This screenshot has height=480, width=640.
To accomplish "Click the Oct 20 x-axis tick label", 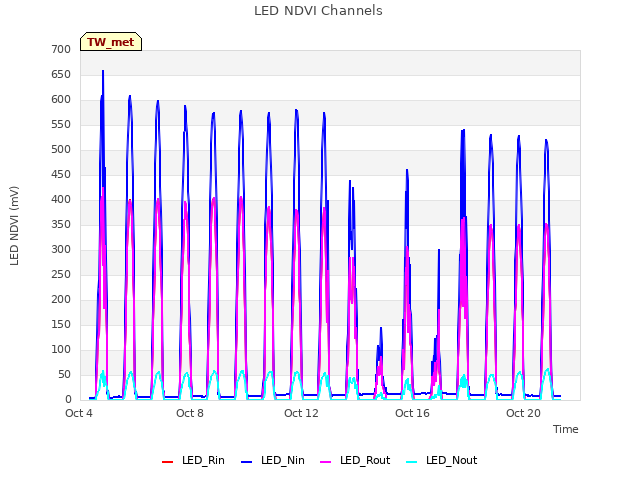I will (x=523, y=413).
